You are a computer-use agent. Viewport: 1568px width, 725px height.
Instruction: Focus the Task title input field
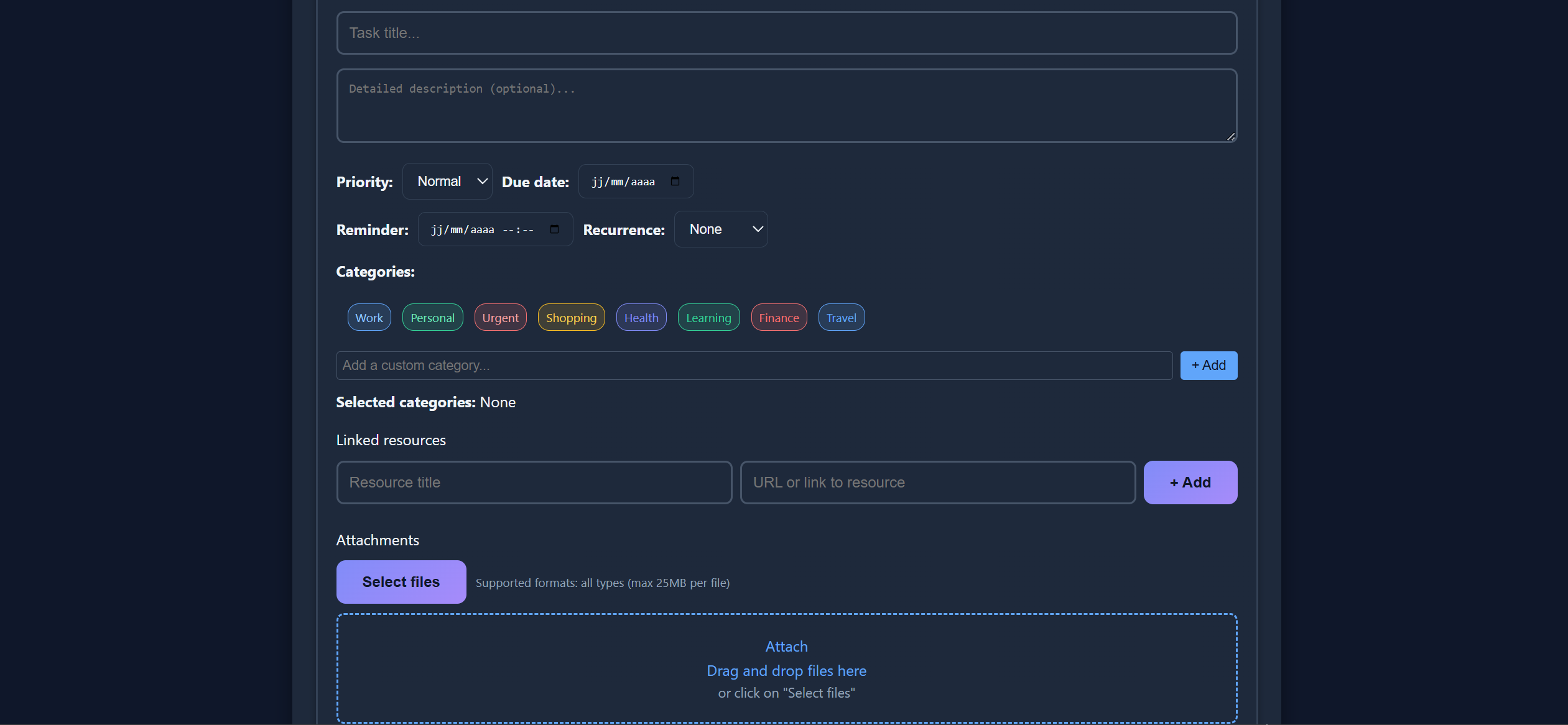[x=786, y=33]
